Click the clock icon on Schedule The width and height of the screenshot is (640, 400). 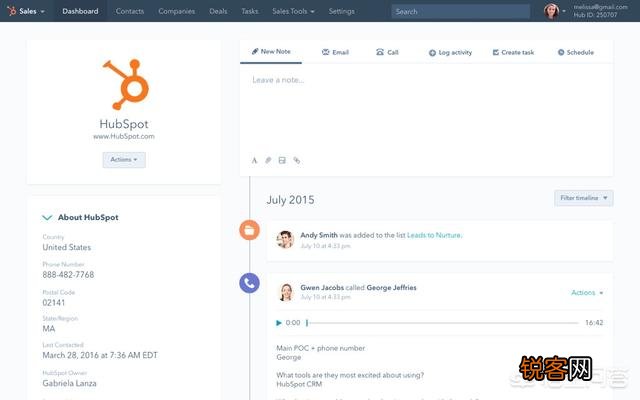pyautogui.click(x=561, y=52)
